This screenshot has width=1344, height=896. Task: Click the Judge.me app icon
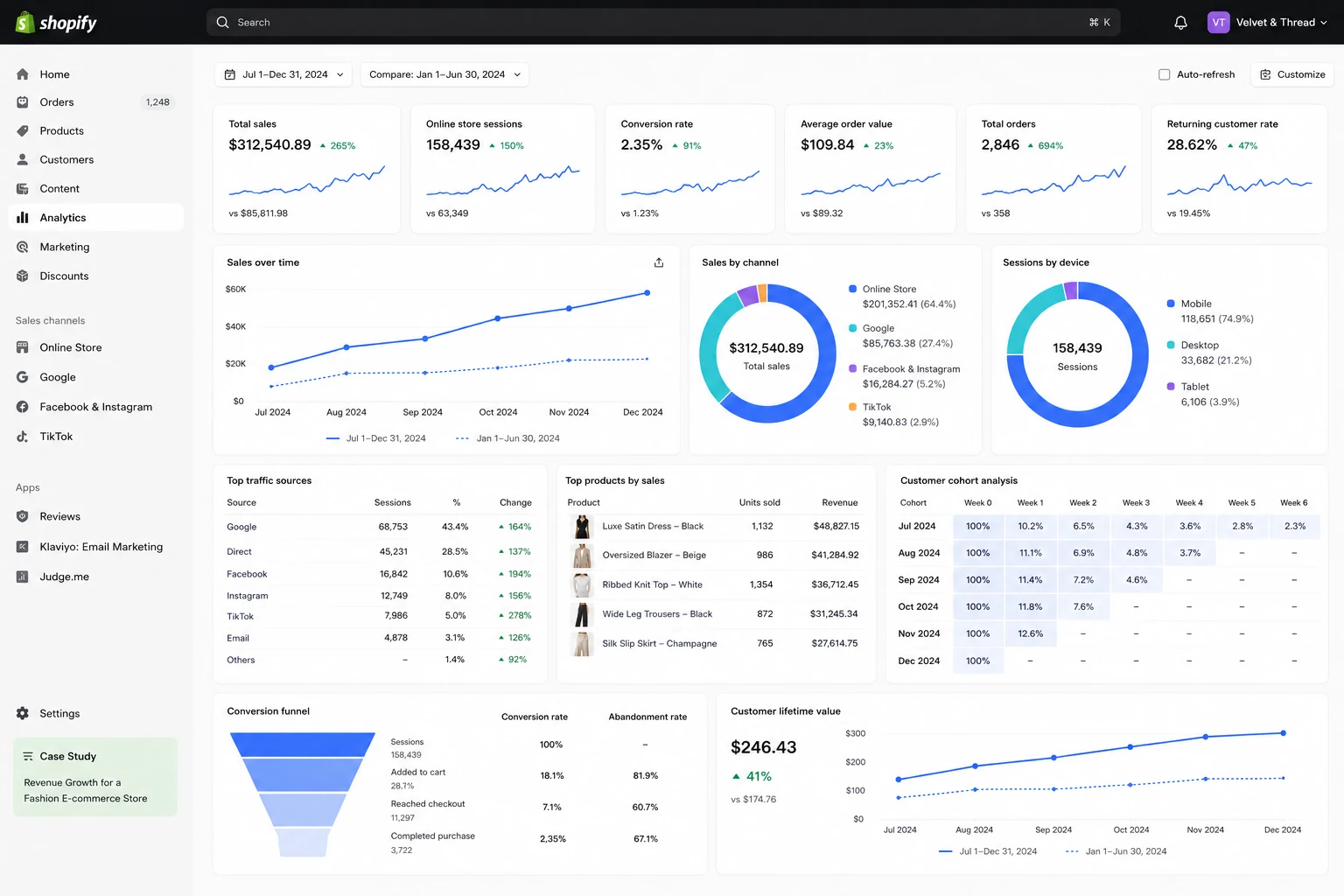[x=23, y=577]
